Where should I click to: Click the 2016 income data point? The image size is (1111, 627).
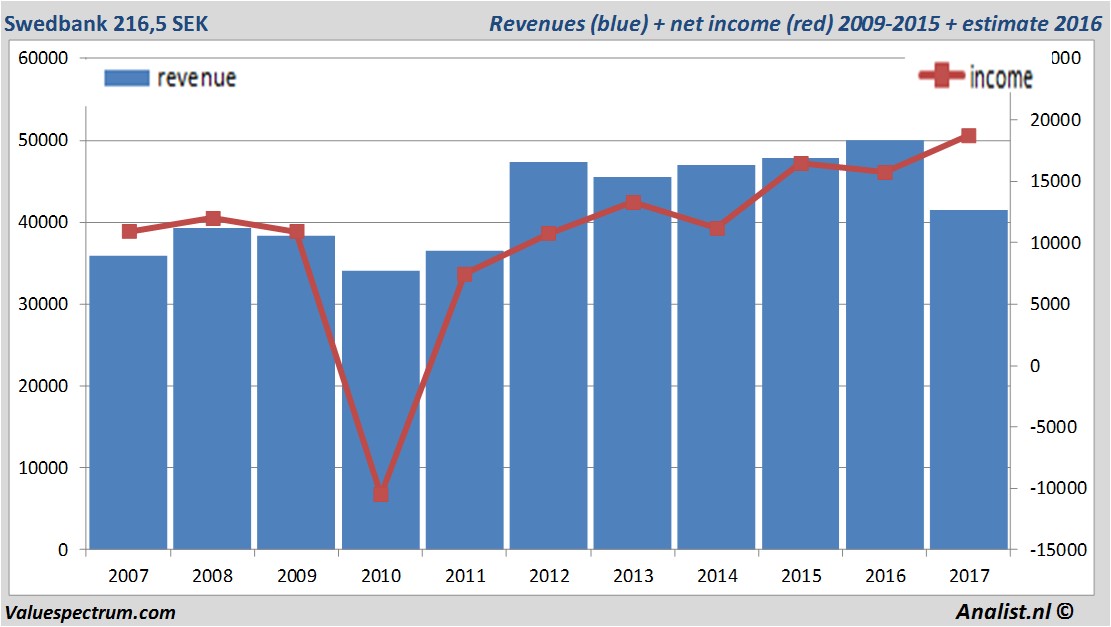click(885, 172)
